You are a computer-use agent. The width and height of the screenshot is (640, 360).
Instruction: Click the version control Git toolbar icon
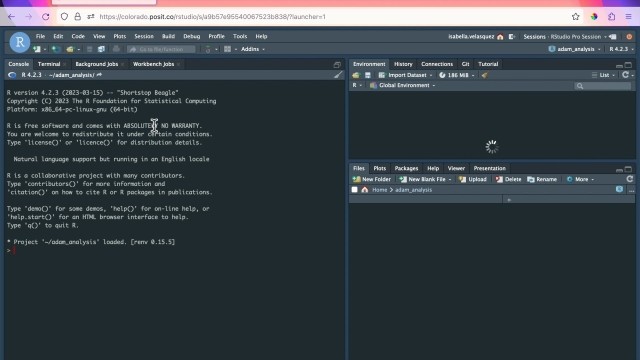(x=208, y=49)
